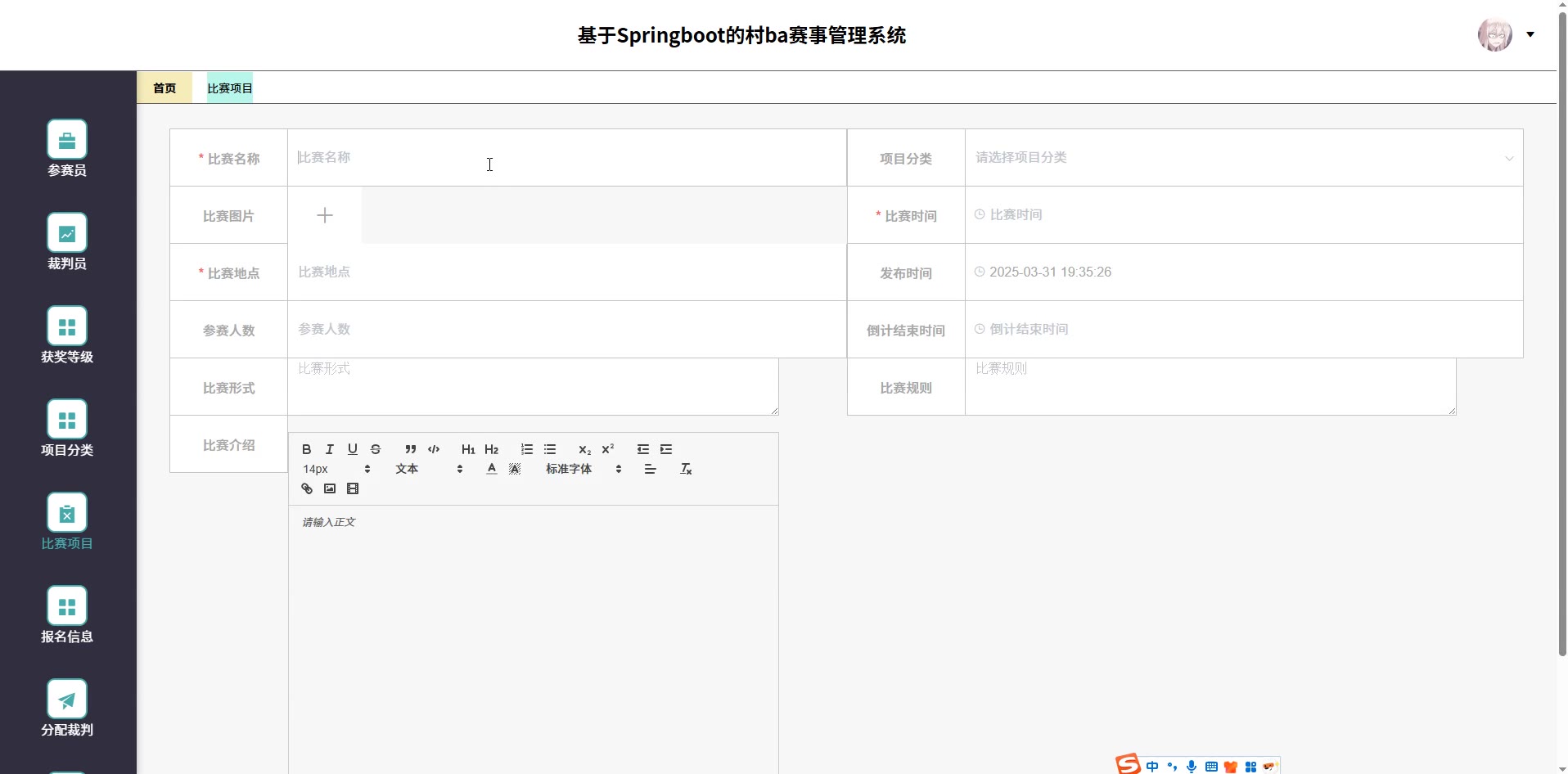
Task: Expand the 项目分类 select dropdown
Action: (1244, 157)
